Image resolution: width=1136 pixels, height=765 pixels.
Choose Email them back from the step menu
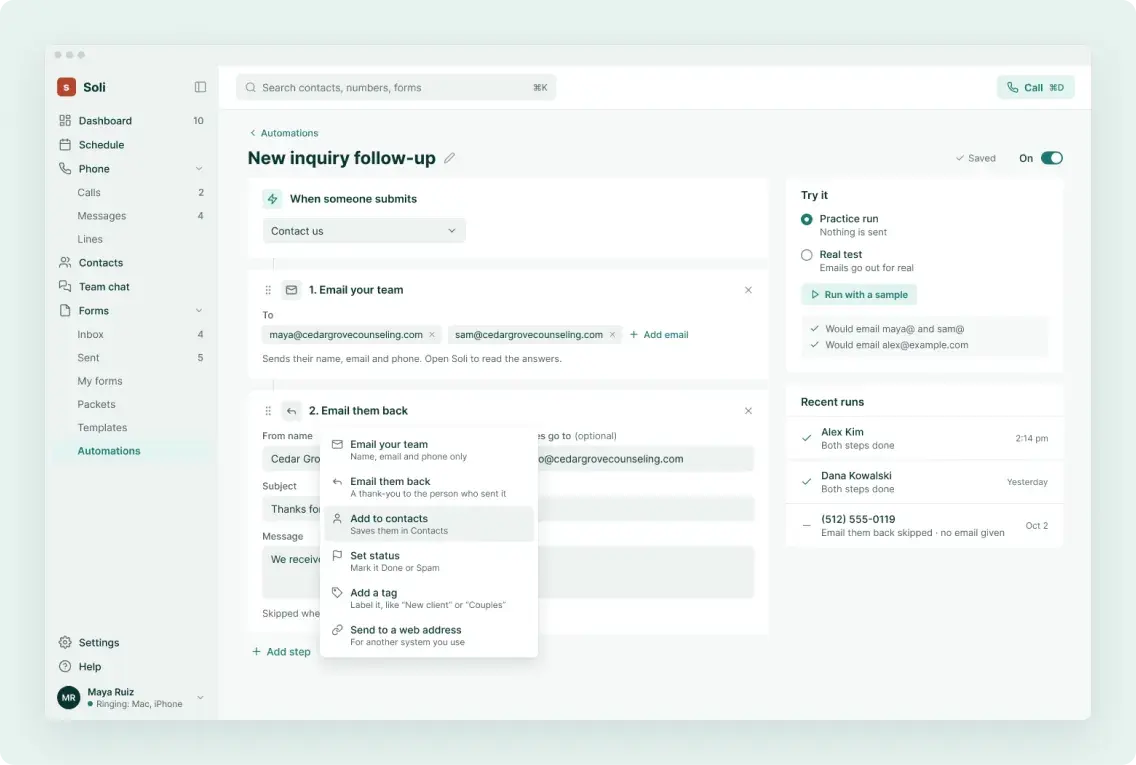(x=429, y=487)
